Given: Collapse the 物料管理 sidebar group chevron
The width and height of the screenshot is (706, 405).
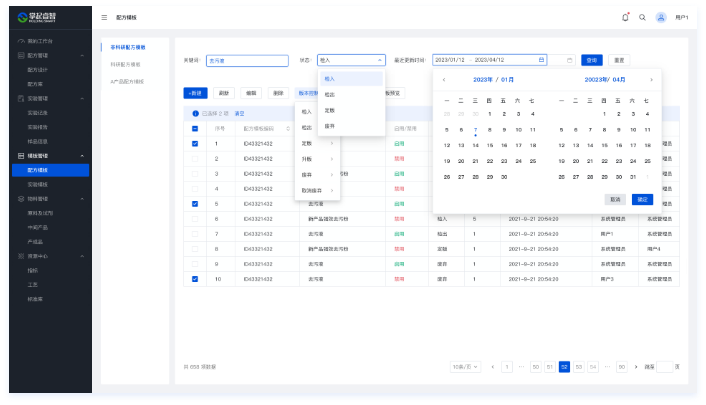Looking at the screenshot, I should click(x=82, y=199).
